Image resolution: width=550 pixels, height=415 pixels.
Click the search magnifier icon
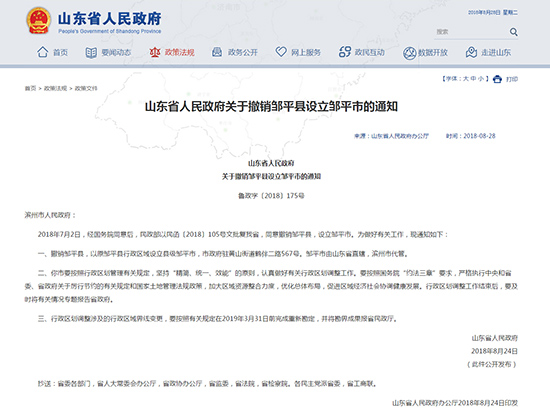click(x=514, y=32)
